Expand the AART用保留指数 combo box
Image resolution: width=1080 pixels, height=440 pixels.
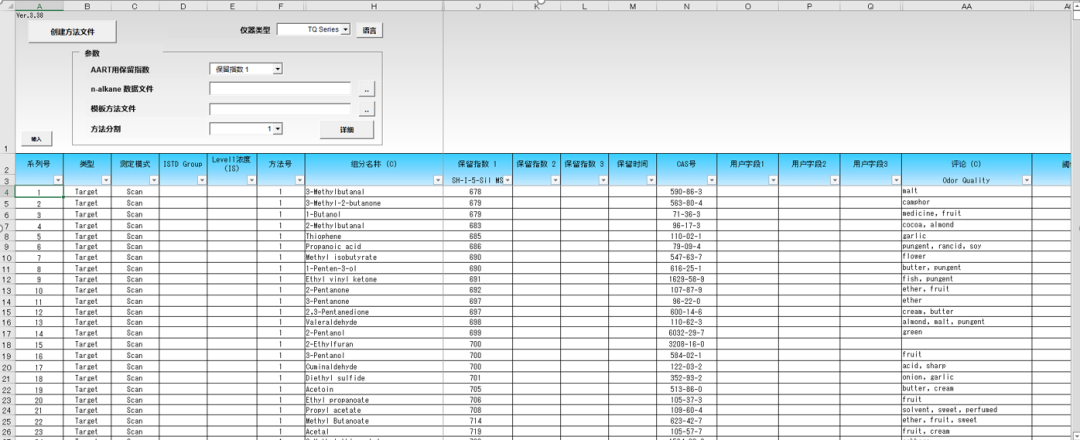tap(277, 69)
